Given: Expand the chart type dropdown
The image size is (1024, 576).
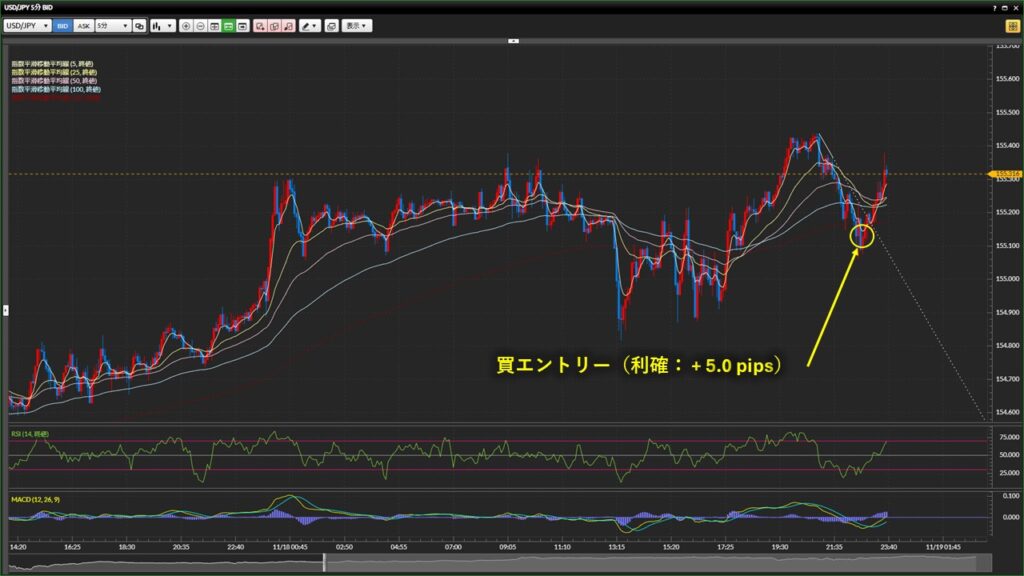Looking at the screenshot, I should [x=162, y=25].
